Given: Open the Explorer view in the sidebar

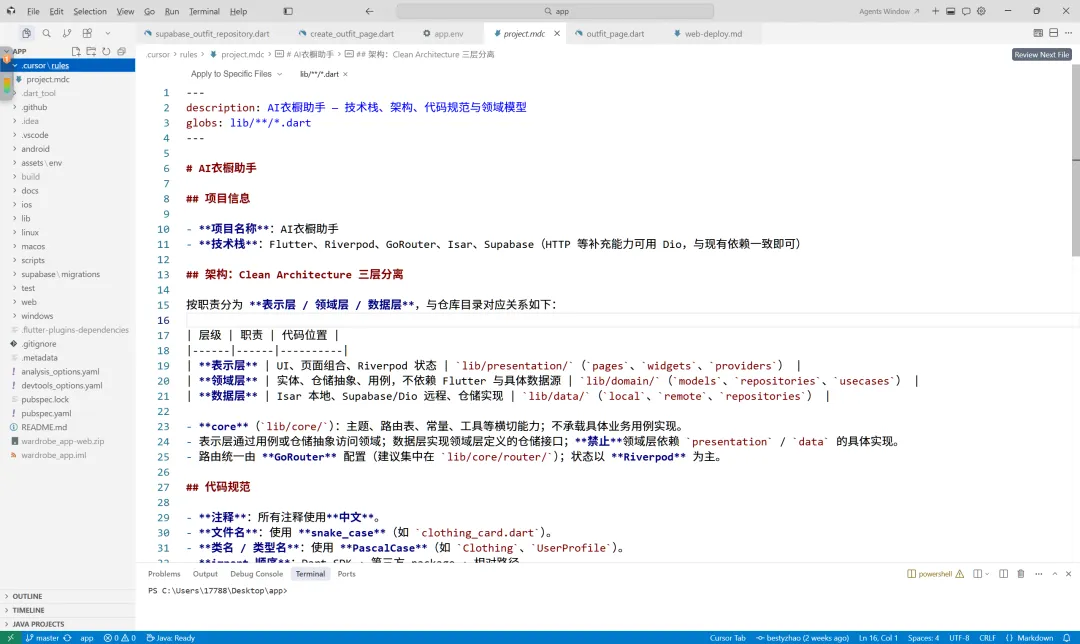Looking at the screenshot, I should pos(26,33).
